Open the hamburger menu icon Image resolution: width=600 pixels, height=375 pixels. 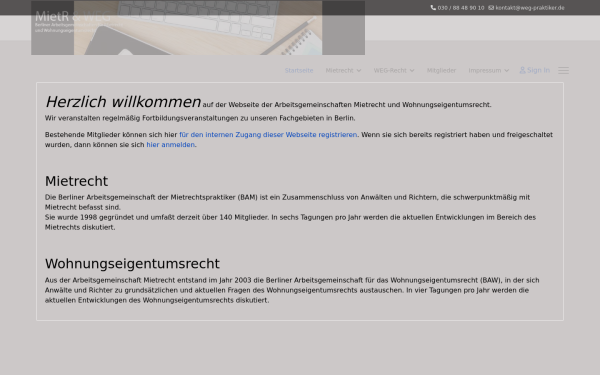tap(563, 70)
